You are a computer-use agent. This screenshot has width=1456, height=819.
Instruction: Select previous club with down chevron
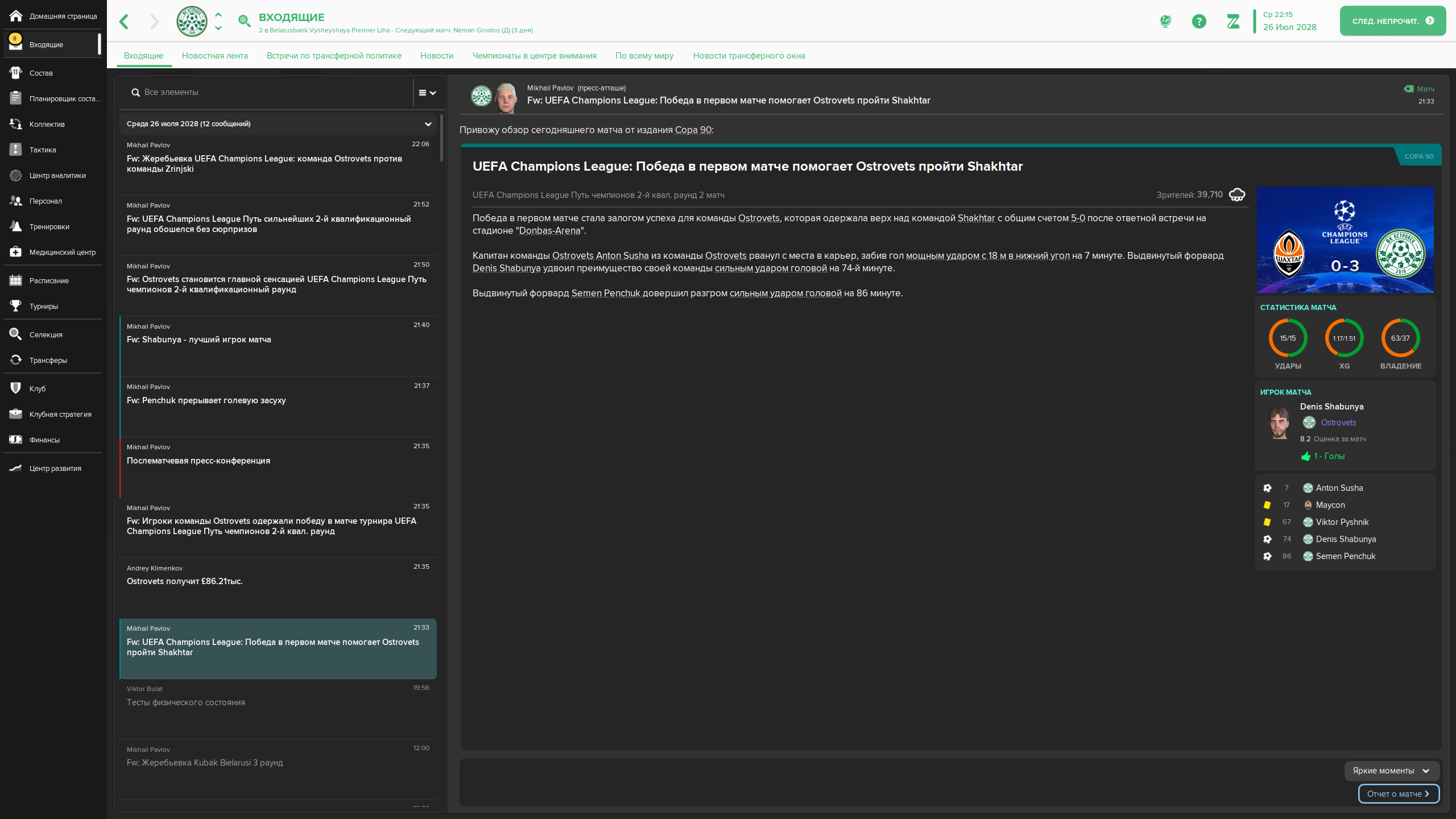pyautogui.click(x=218, y=28)
